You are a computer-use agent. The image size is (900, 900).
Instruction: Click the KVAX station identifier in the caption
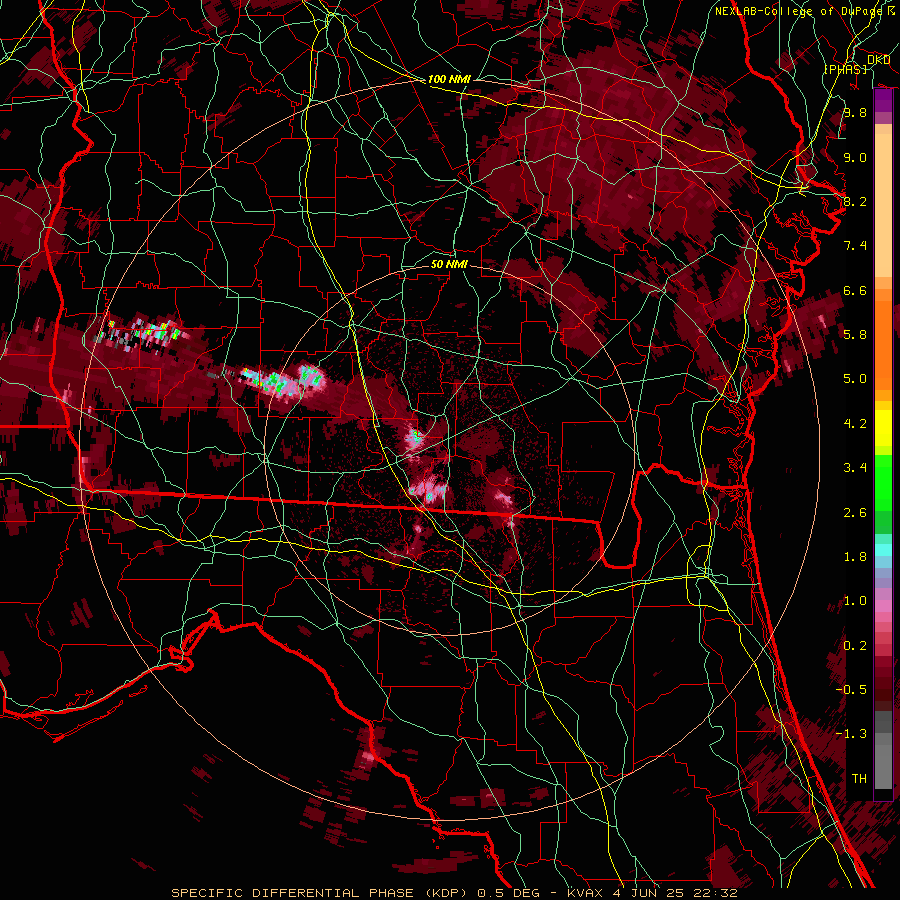point(587,893)
